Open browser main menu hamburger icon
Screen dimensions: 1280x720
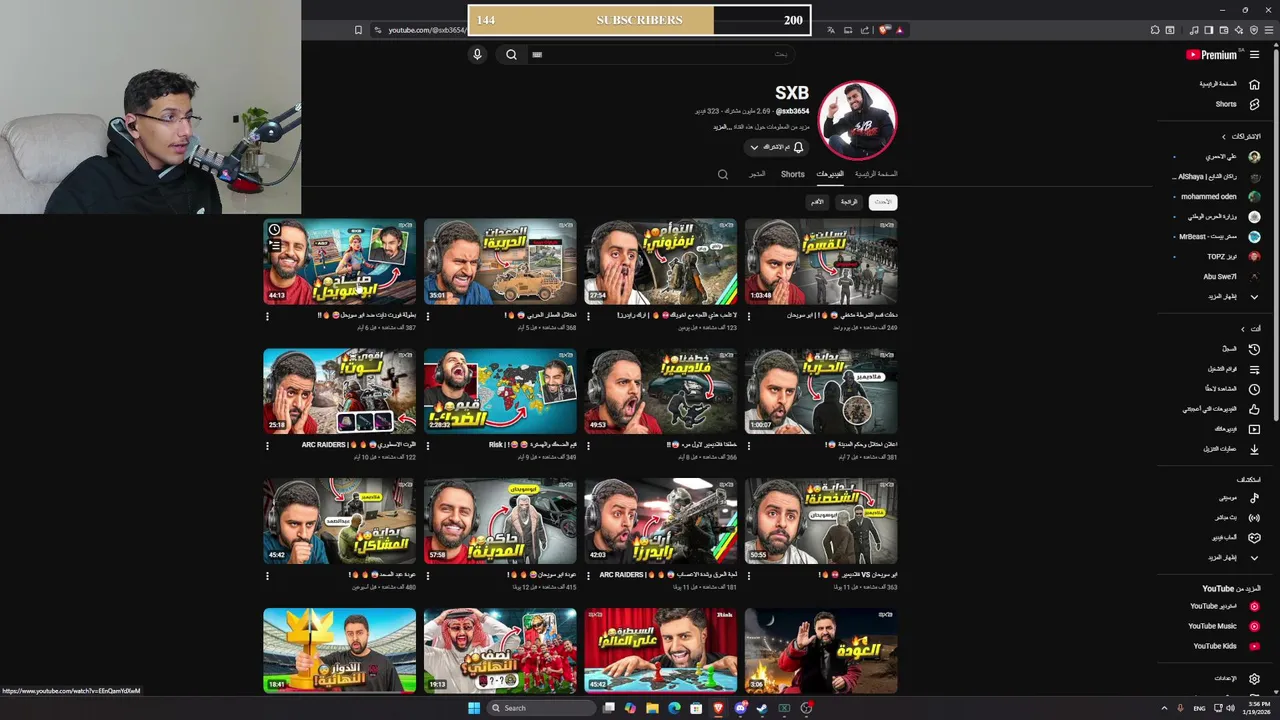[x=1268, y=30]
